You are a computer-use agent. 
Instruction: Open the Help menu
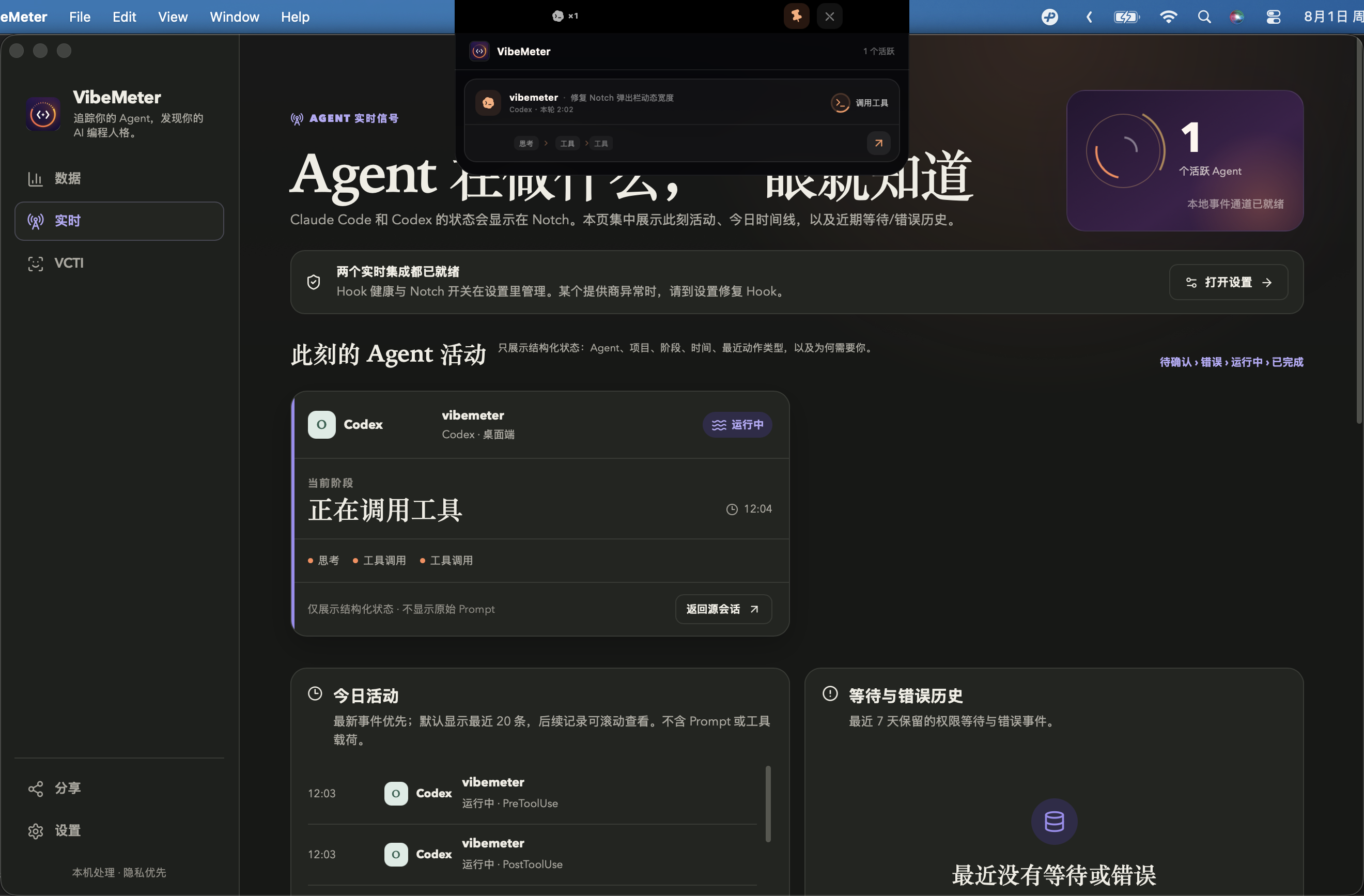295,17
